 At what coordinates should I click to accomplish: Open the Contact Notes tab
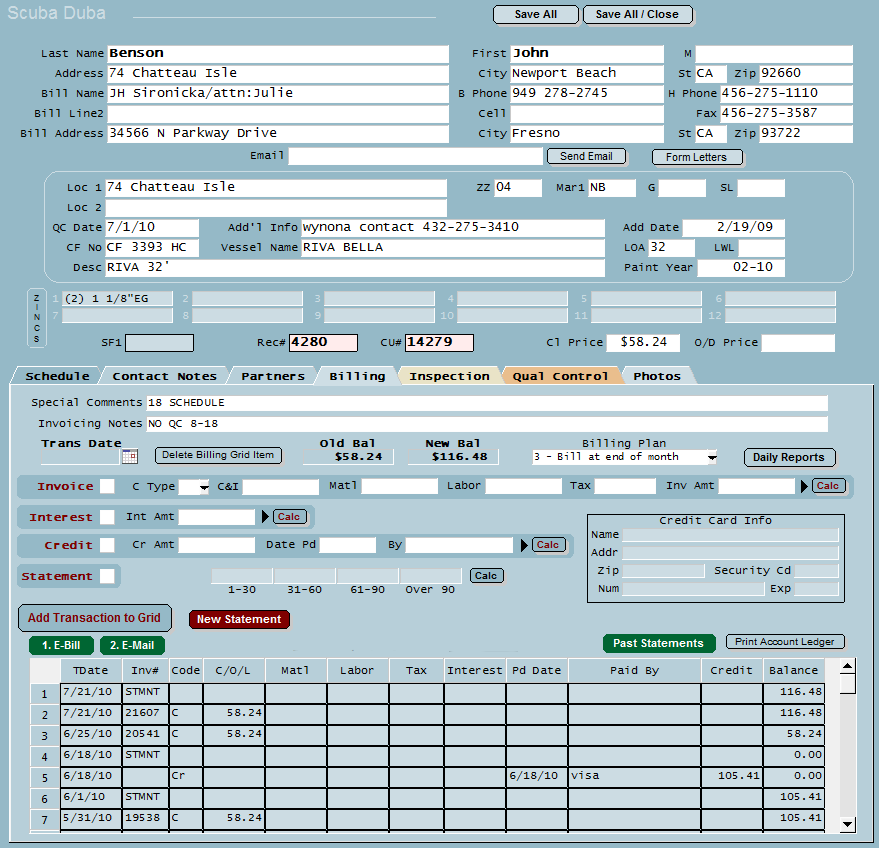tap(164, 376)
